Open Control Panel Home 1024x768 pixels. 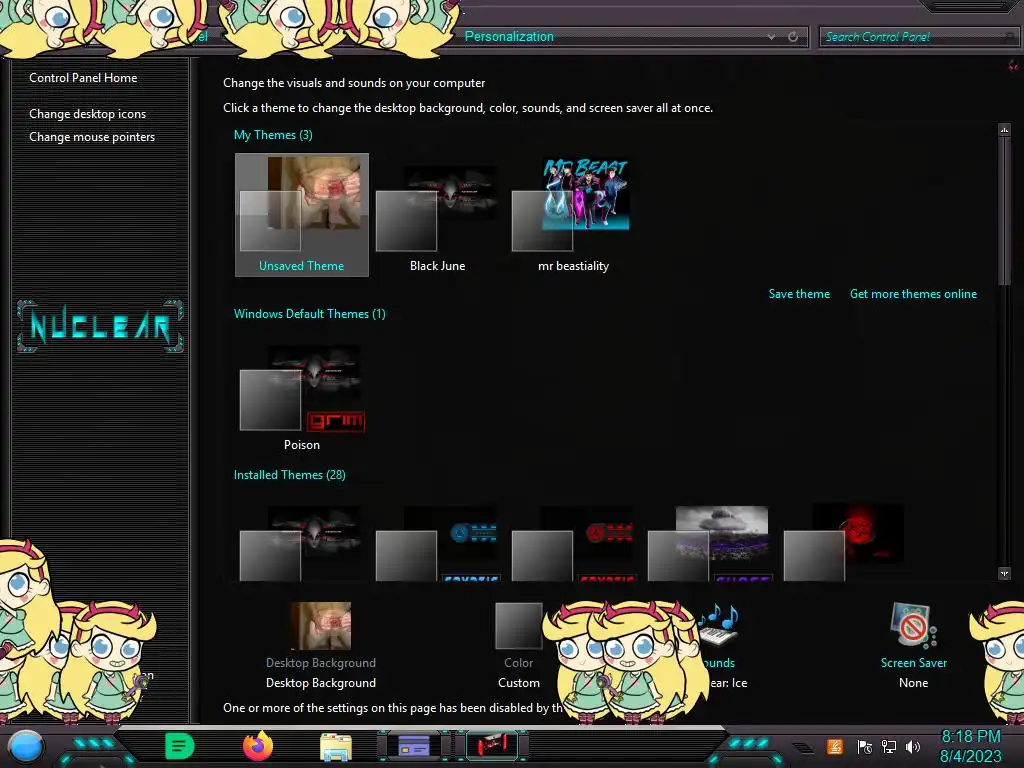coord(83,78)
